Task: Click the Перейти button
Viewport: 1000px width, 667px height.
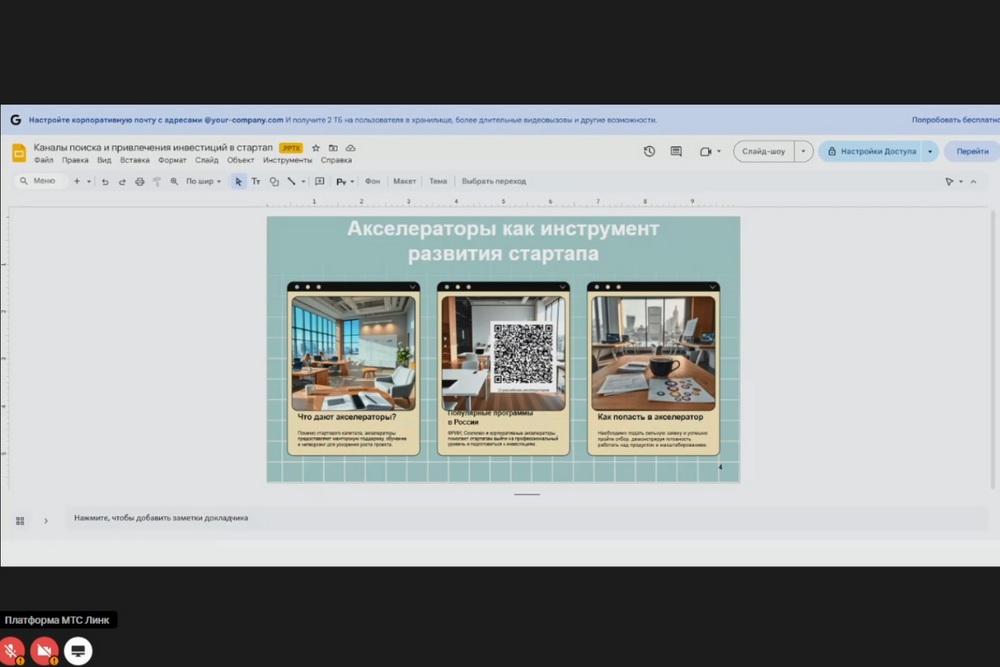Action: 972,151
